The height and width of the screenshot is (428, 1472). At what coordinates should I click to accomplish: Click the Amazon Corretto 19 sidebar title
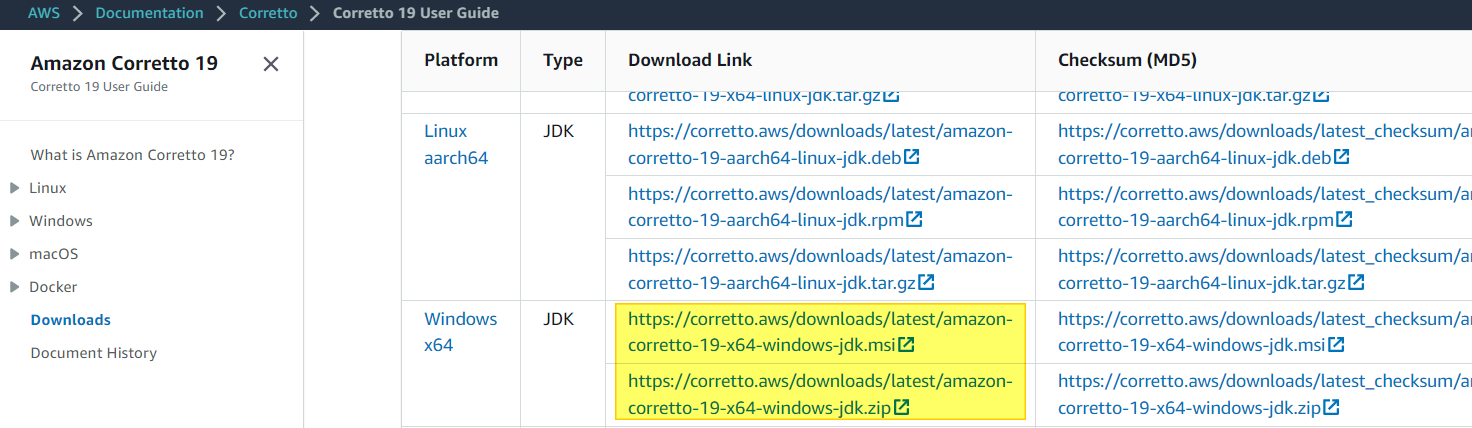[124, 63]
